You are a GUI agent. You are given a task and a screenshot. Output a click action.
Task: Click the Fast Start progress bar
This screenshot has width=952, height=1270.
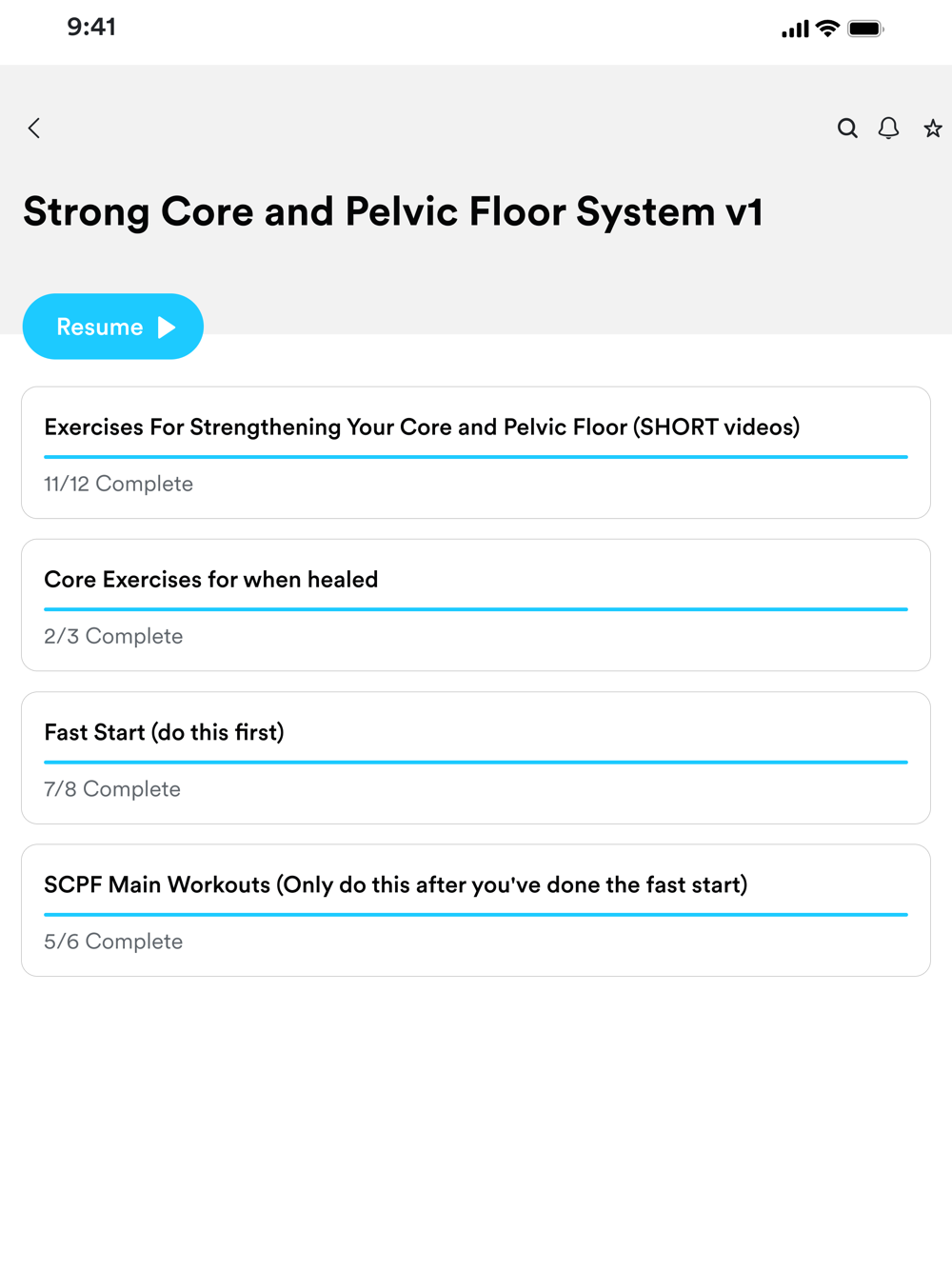[476, 763]
